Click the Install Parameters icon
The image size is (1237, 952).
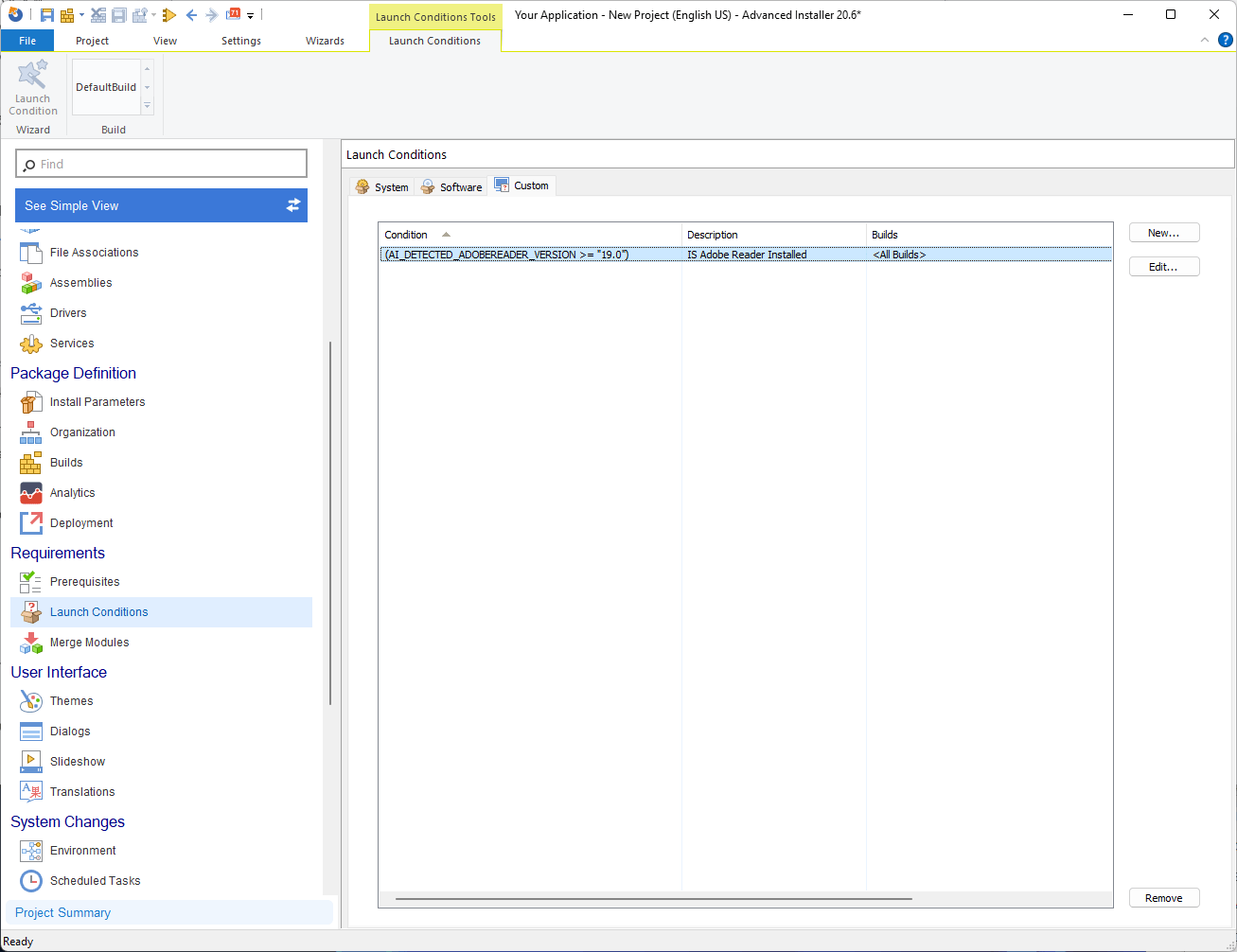click(31, 402)
